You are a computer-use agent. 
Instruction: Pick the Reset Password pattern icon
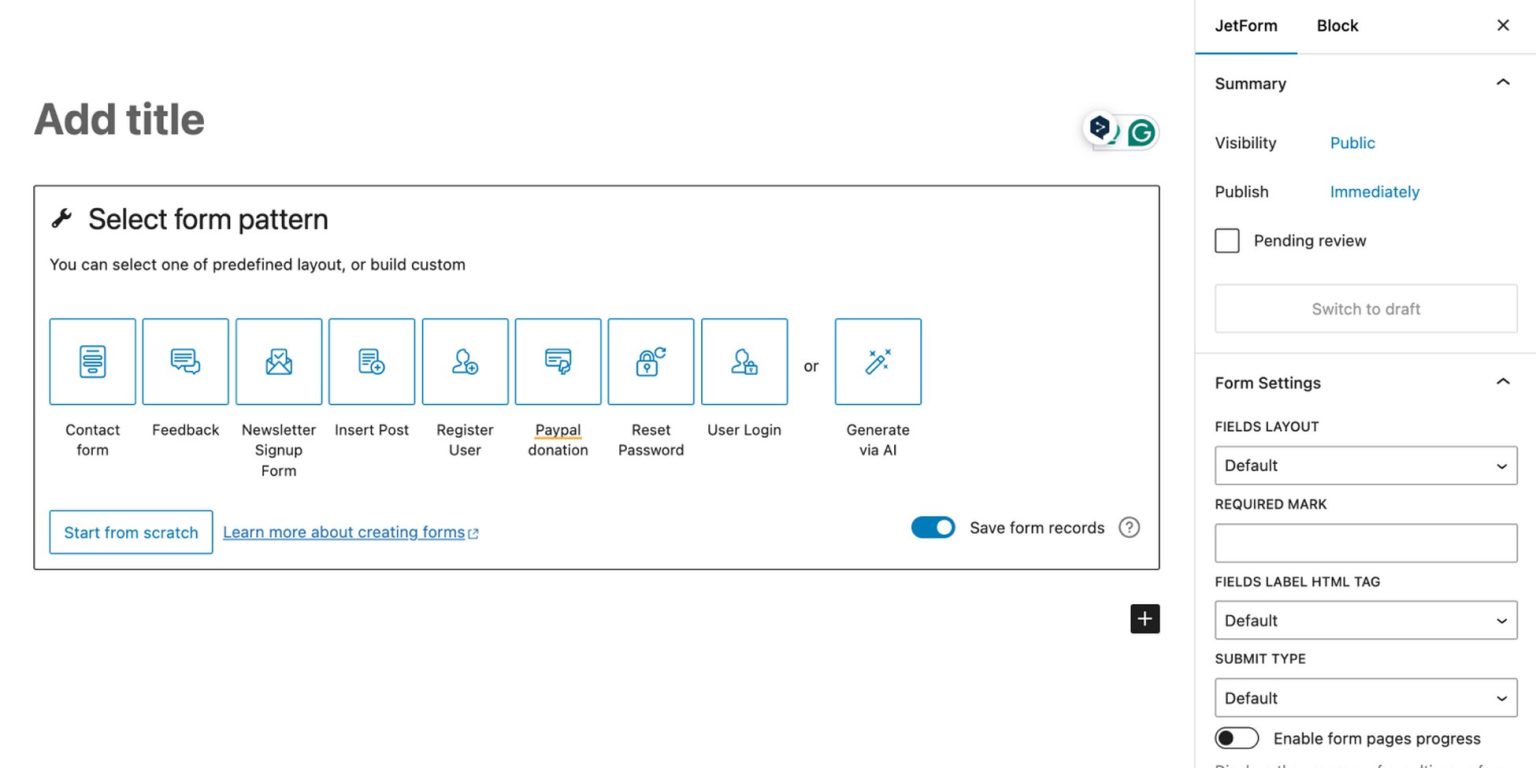pos(651,361)
